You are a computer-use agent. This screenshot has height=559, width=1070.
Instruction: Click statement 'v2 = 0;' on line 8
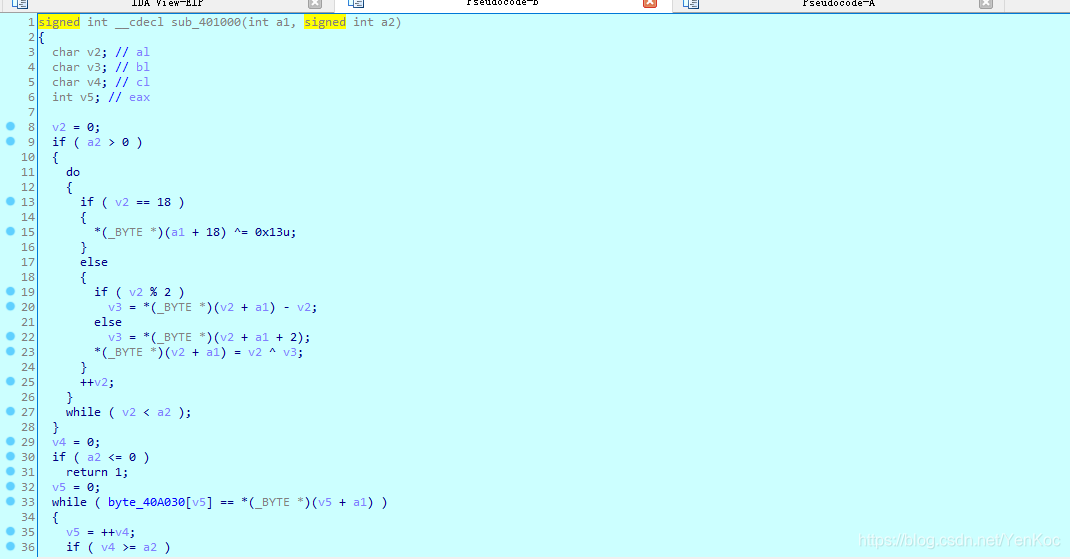[76, 127]
